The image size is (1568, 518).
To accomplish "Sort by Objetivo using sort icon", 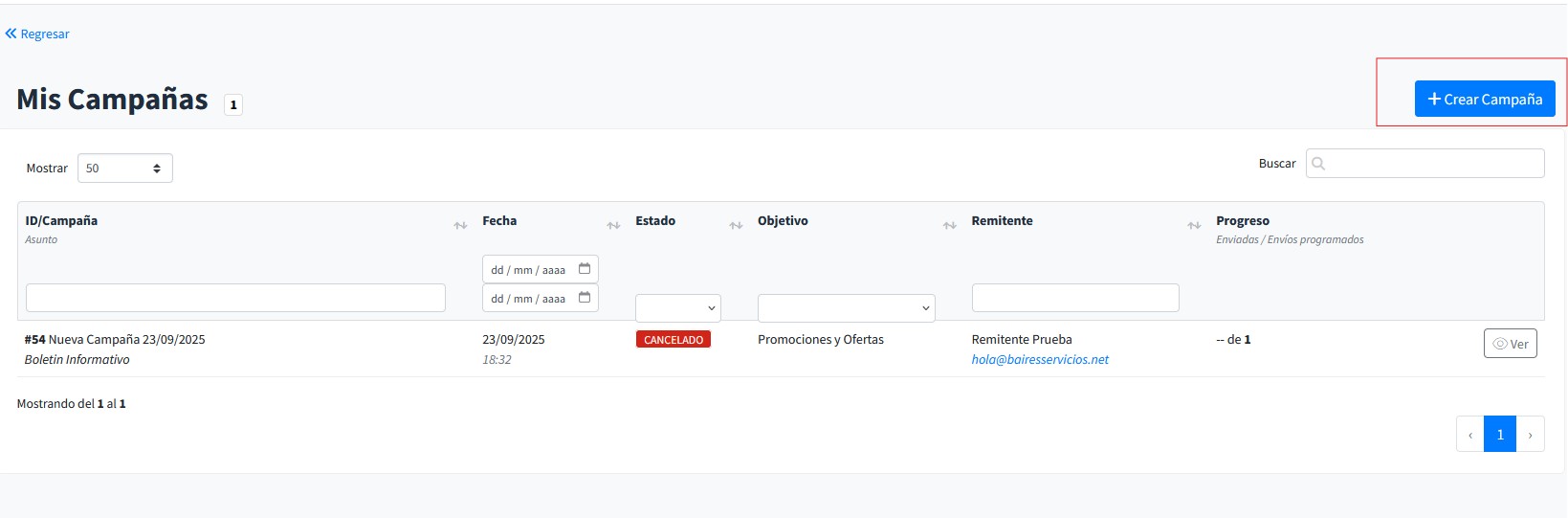I will (949, 225).
